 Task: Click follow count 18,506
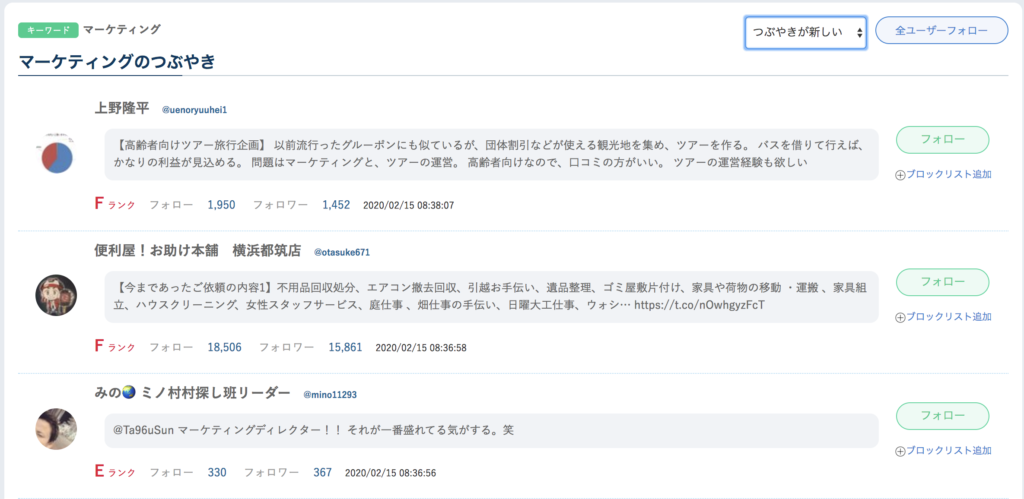click(x=225, y=347)
